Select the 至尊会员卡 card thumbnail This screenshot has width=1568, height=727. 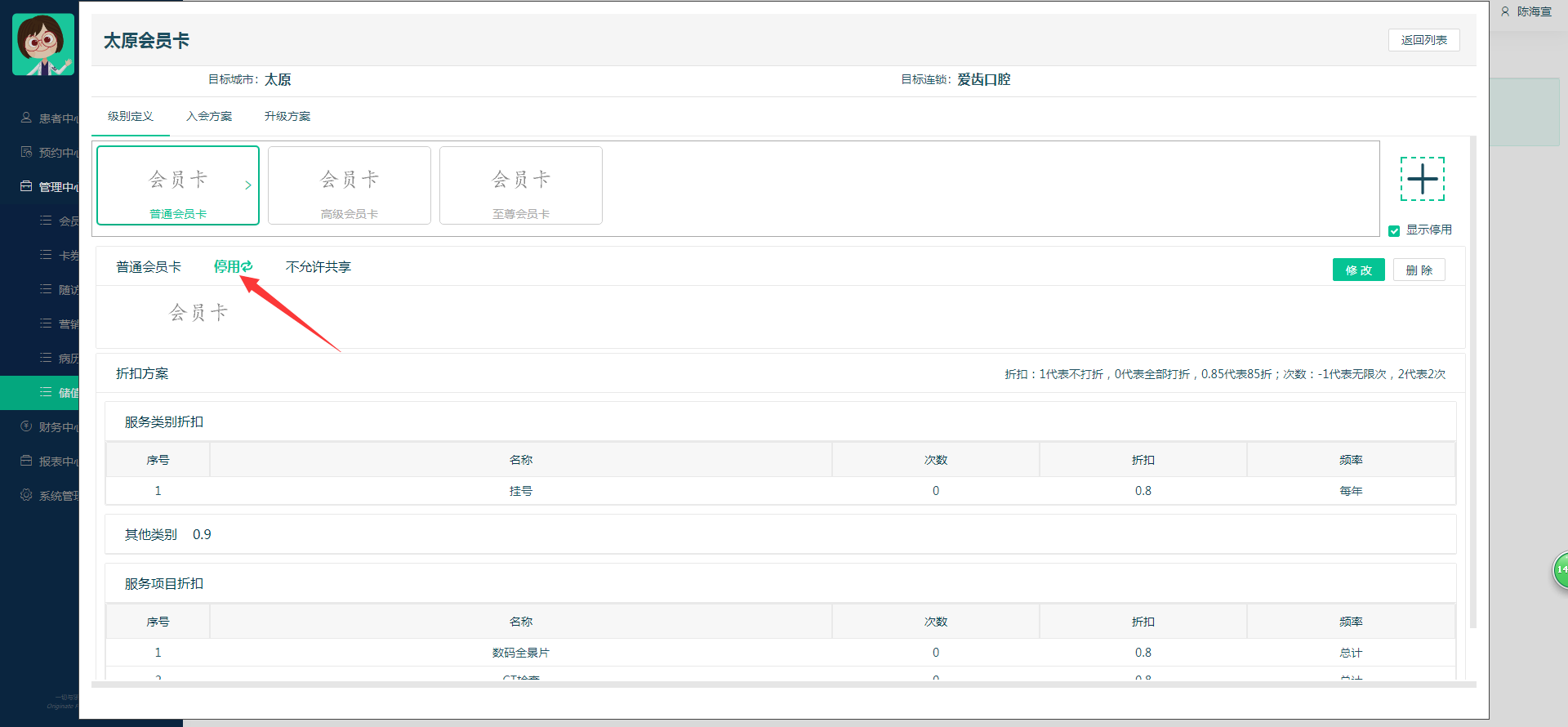(x=521, y=185)
